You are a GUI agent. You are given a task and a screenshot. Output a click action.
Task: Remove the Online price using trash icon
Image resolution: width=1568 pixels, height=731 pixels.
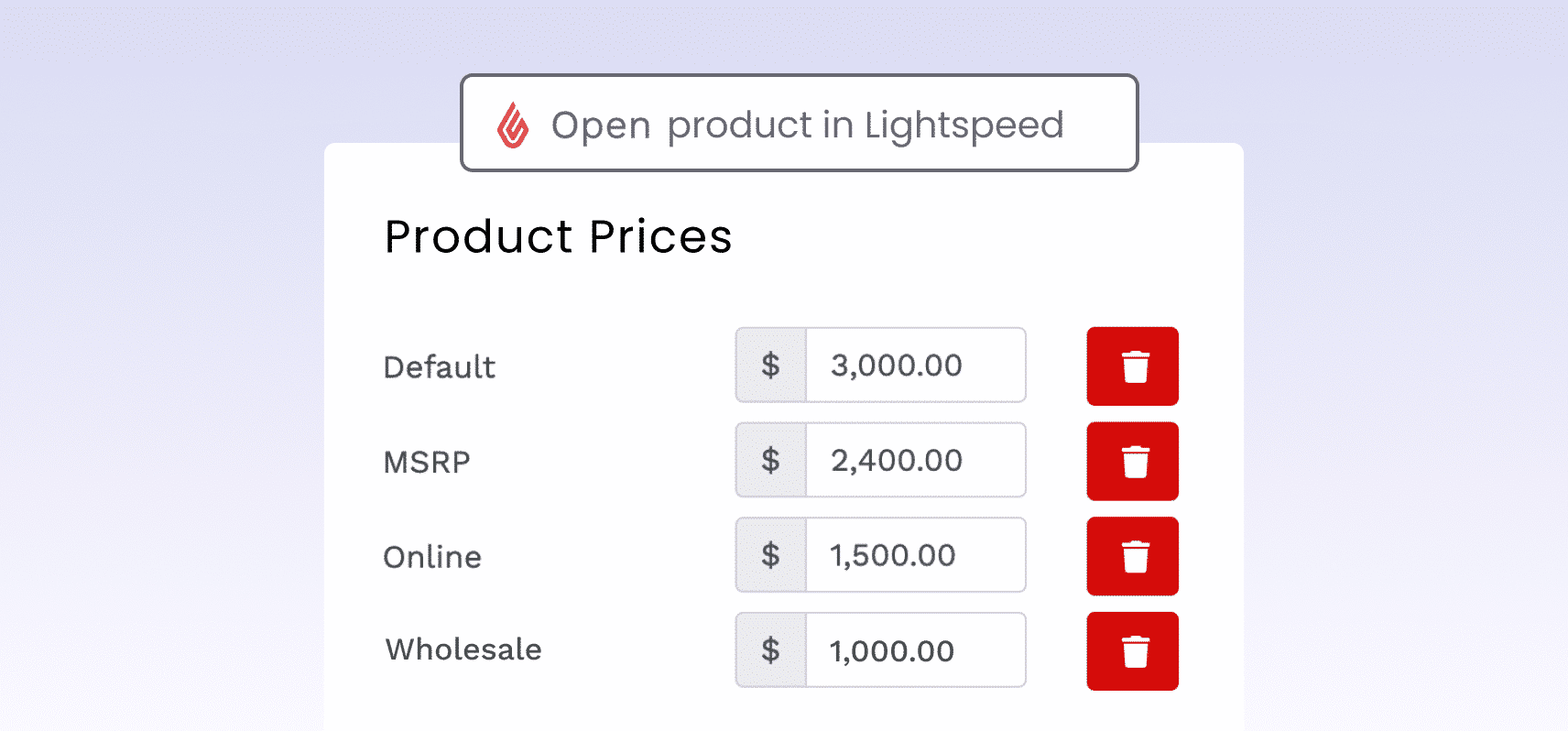click(1133, 556)
